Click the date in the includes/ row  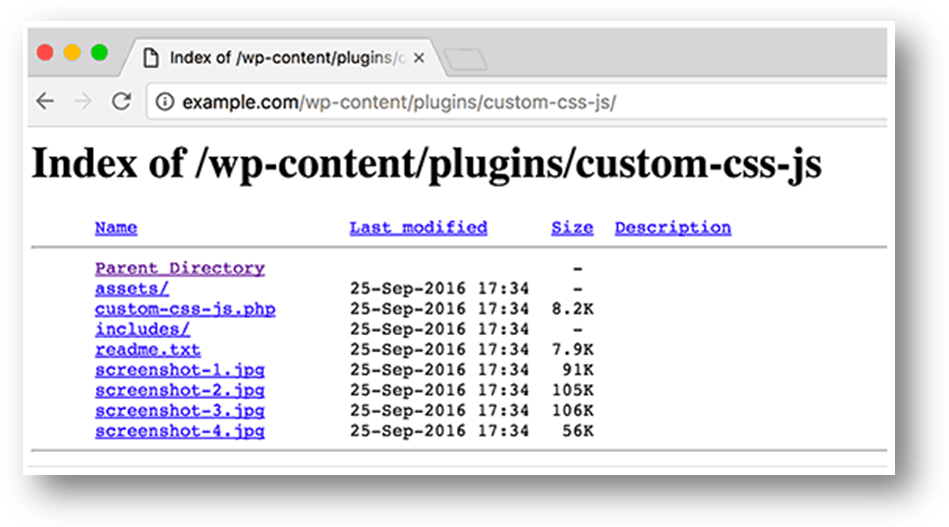click(x=439, y=329)
